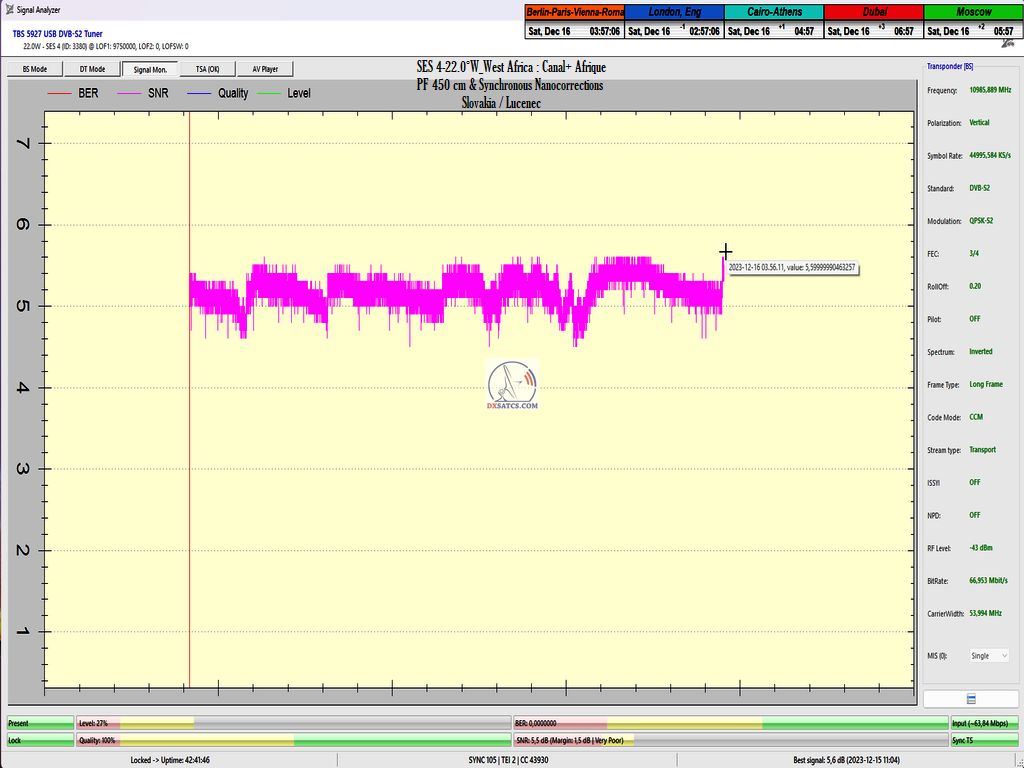This screenshot has width=1024, height=768.
Task: Click the red vertical marker on graph
Action: (x=189, y=400)
